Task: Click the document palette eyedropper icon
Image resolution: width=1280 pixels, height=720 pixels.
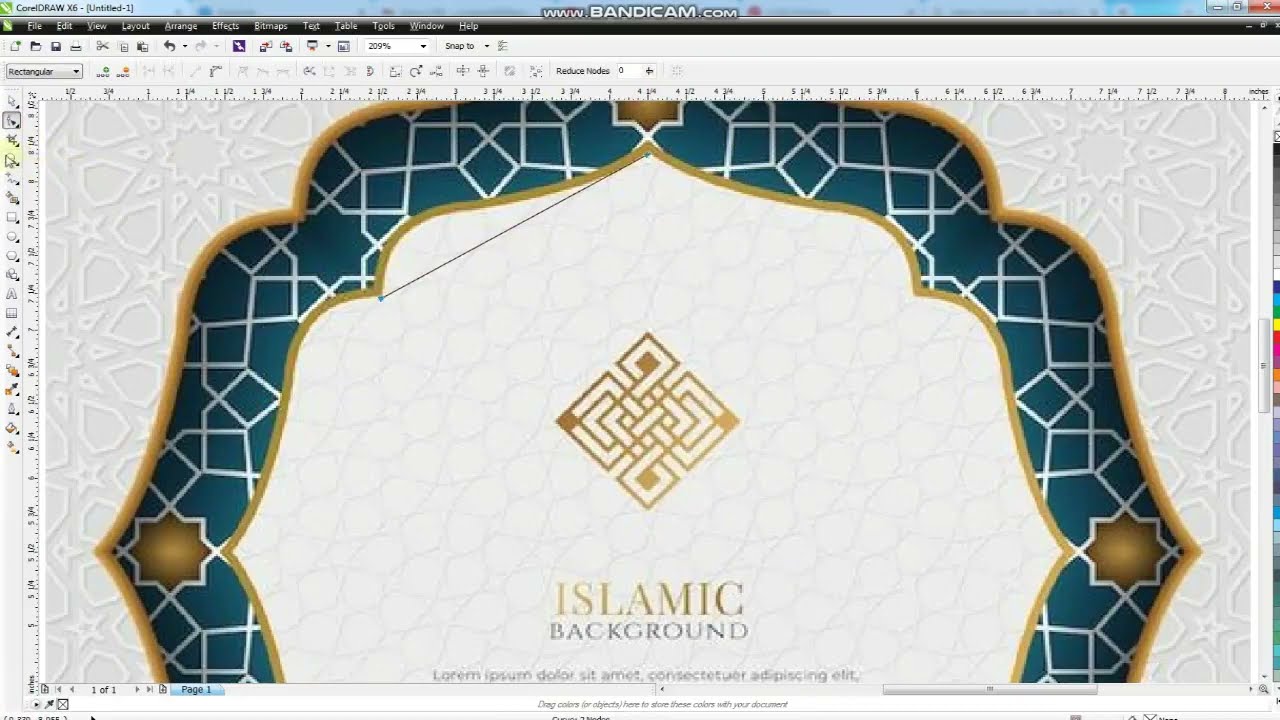Action: point(49,704)
